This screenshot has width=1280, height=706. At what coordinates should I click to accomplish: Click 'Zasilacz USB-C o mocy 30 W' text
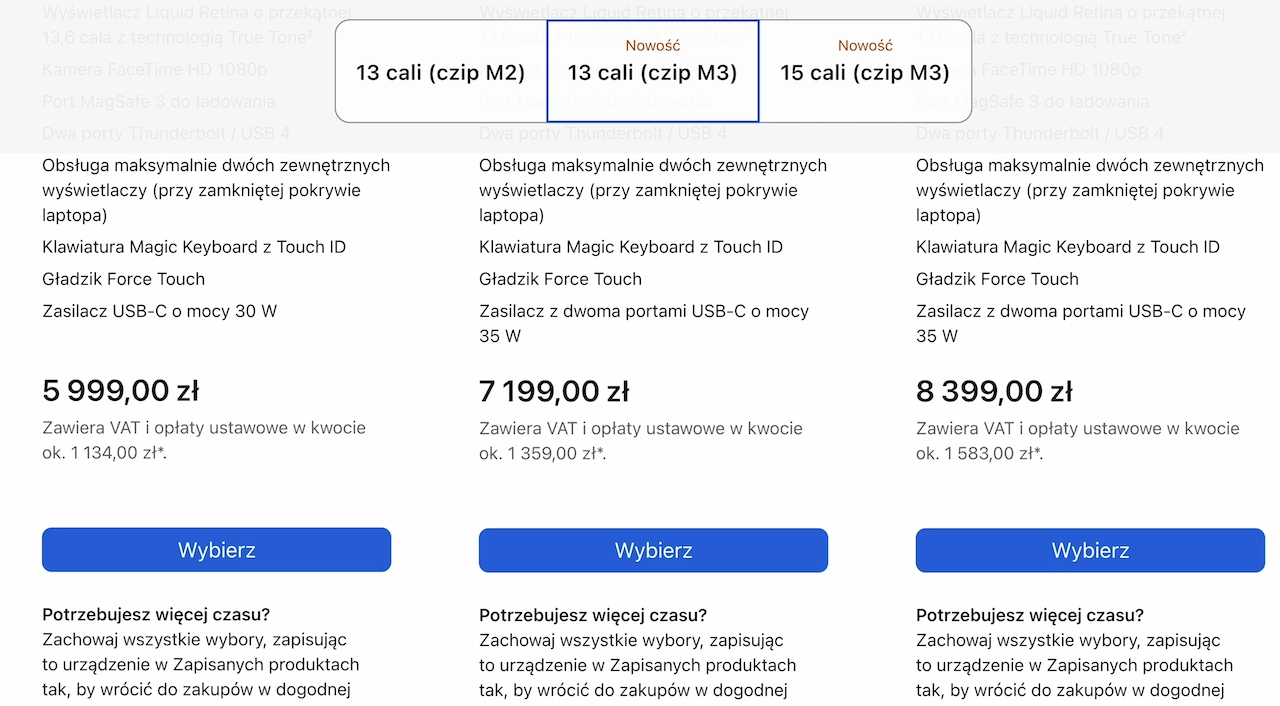click(160, 311)
